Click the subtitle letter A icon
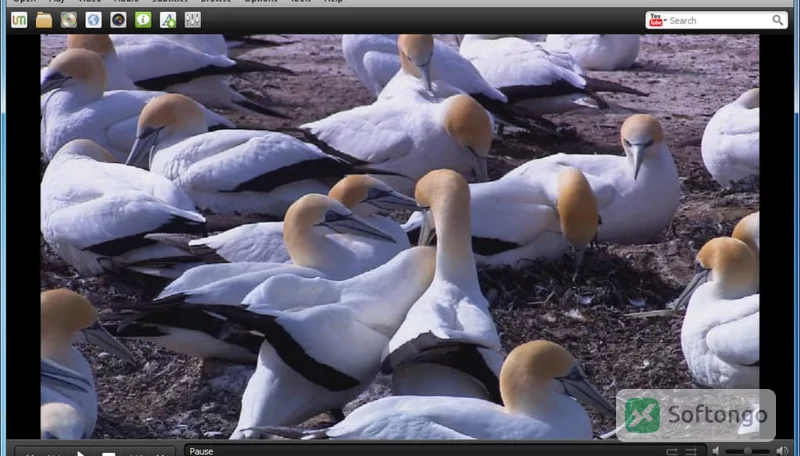The image size is (800, 456). click(x=168, y=20)
